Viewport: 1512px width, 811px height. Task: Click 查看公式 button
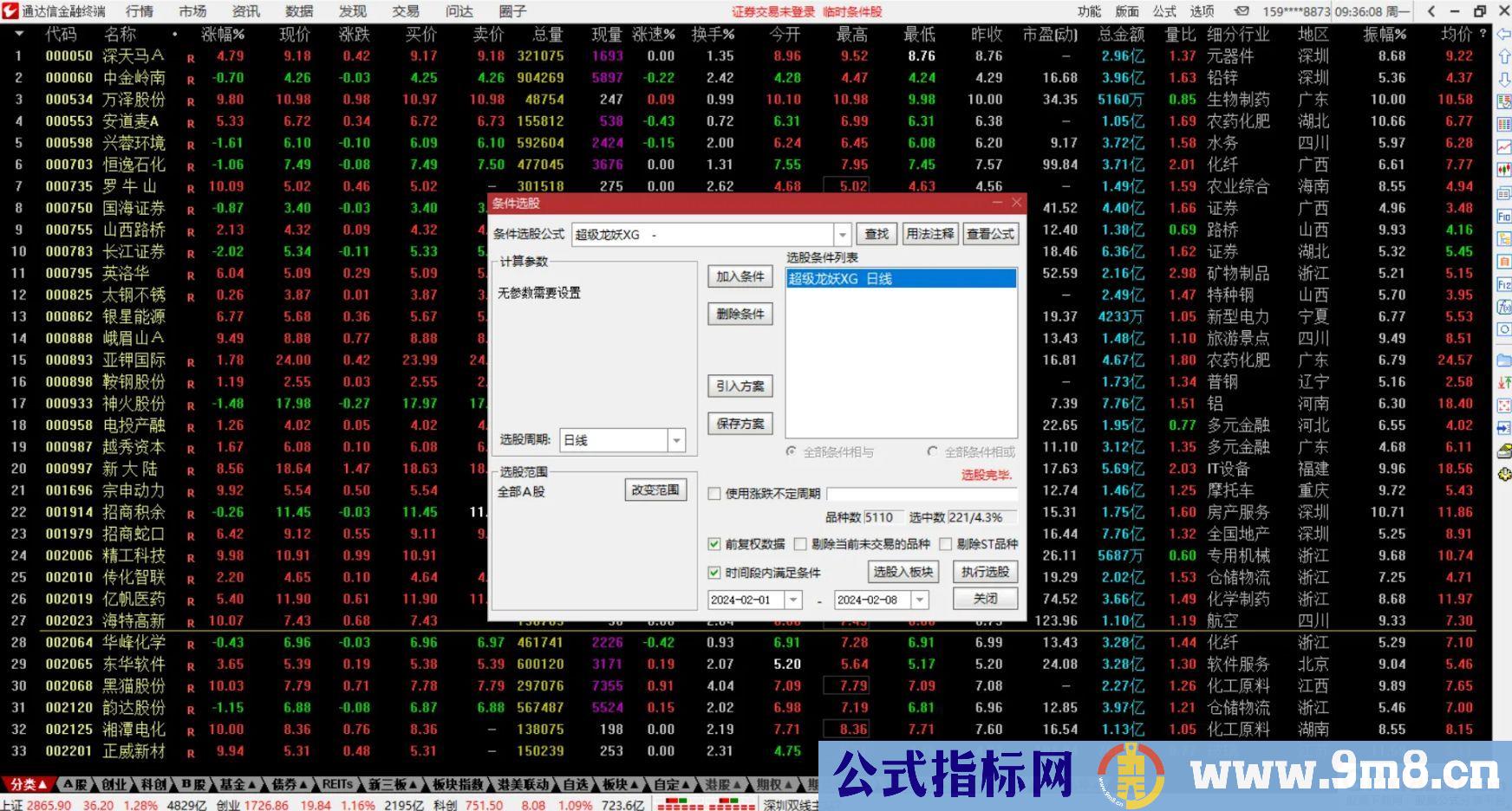(x=990, y=234)
